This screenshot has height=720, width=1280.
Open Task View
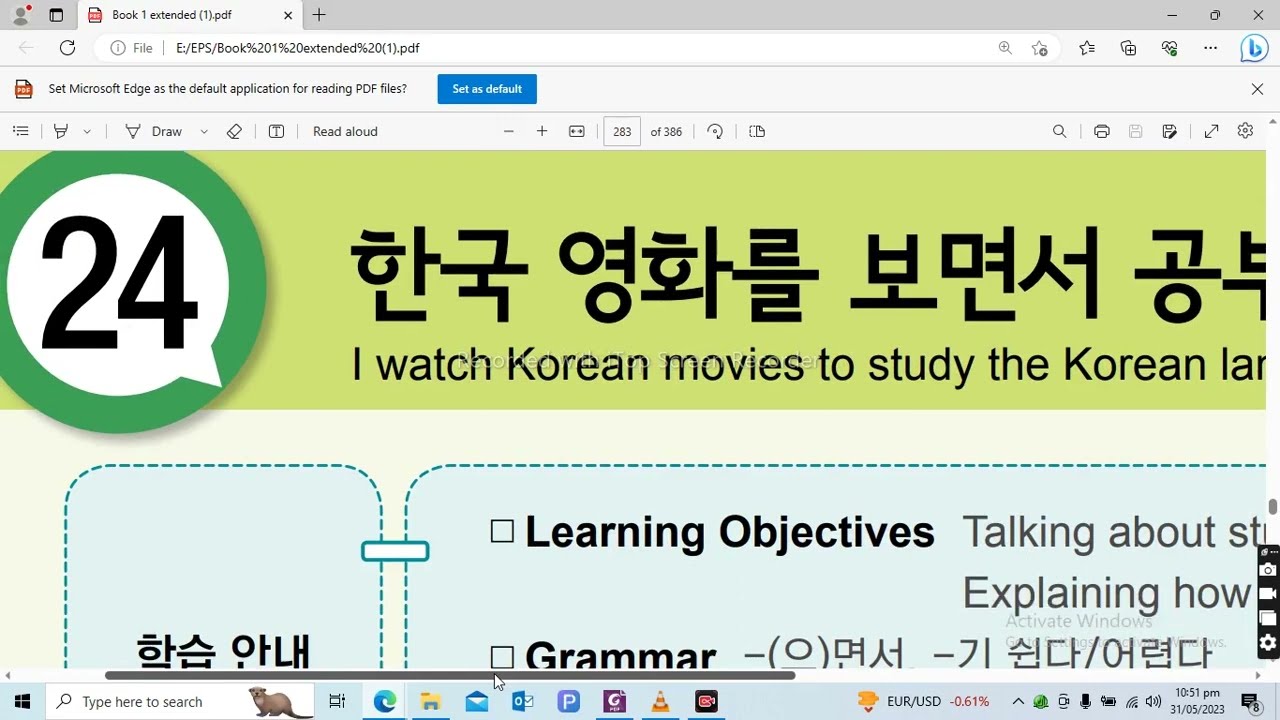tap(337, 702)
